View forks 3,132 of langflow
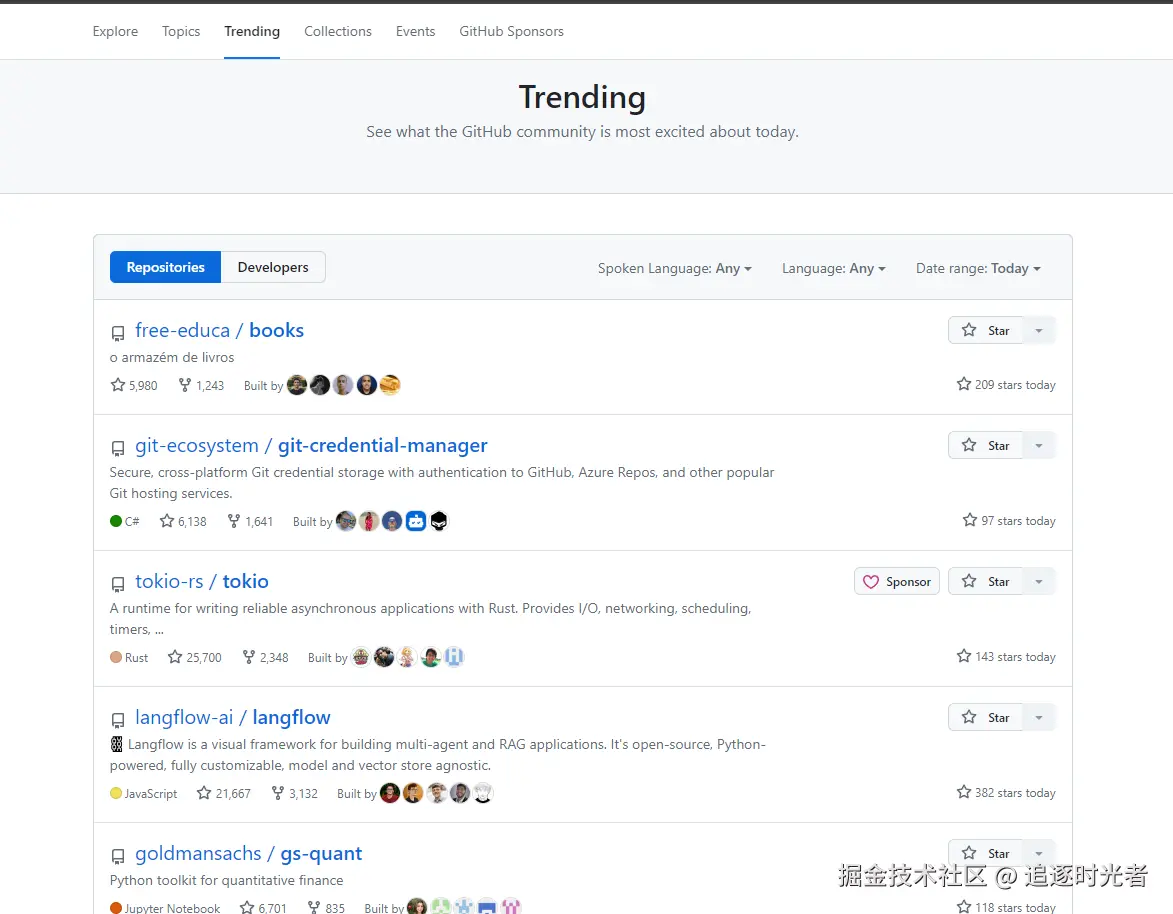1173x914 pixels. pos(295,794)
